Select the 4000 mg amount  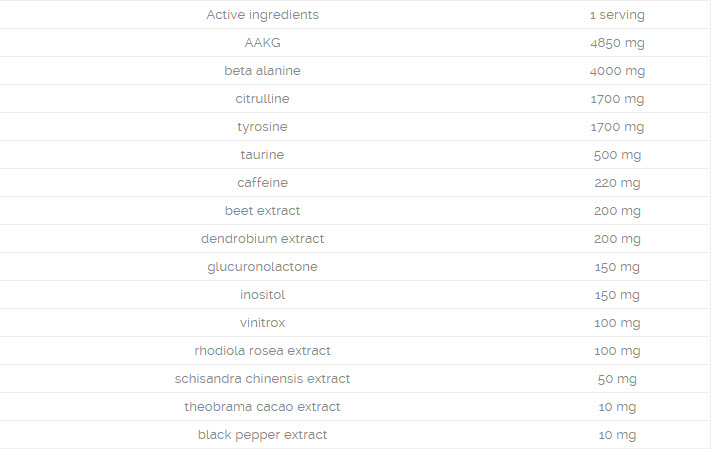point(617,71)
